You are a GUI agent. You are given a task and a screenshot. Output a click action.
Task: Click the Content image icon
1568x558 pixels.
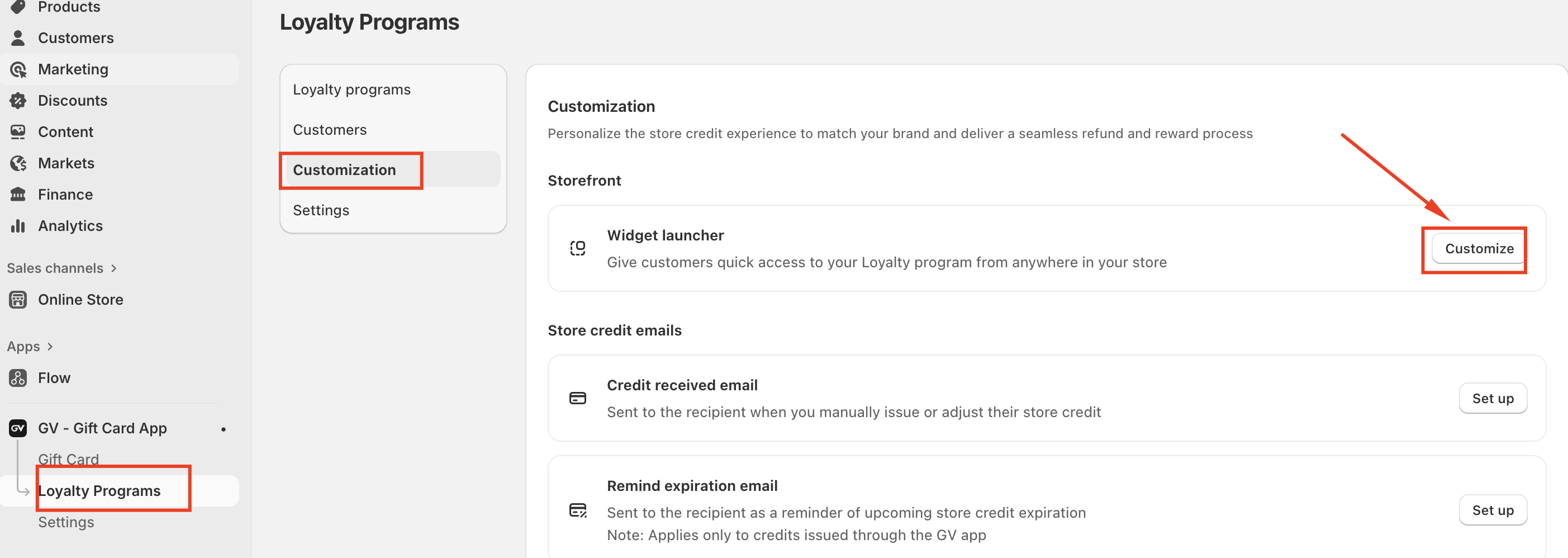(x=18, y=131)
